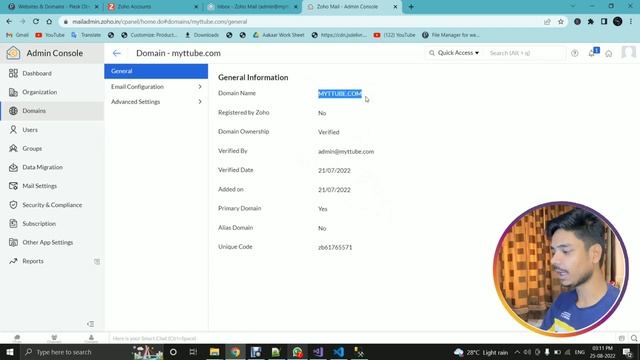Open the Gmail bookmark

17,35
